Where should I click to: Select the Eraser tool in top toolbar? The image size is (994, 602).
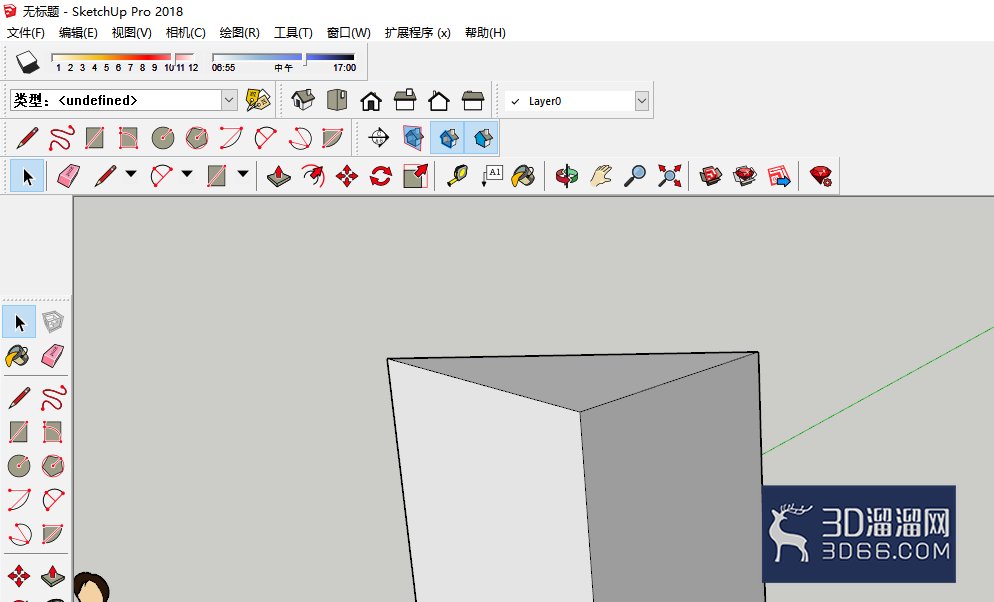tap(68, 176)
